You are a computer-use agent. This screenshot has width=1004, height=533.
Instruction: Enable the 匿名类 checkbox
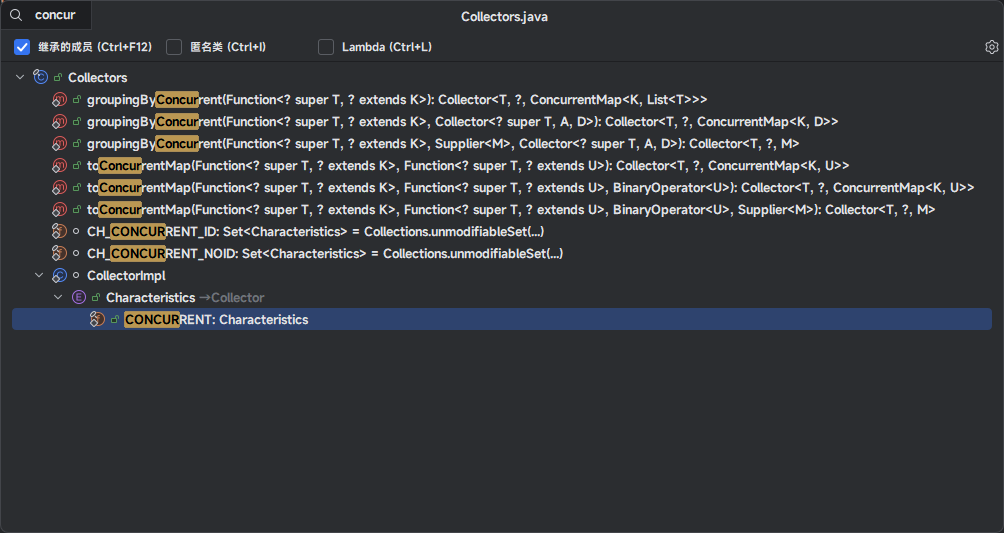point(174,47)
